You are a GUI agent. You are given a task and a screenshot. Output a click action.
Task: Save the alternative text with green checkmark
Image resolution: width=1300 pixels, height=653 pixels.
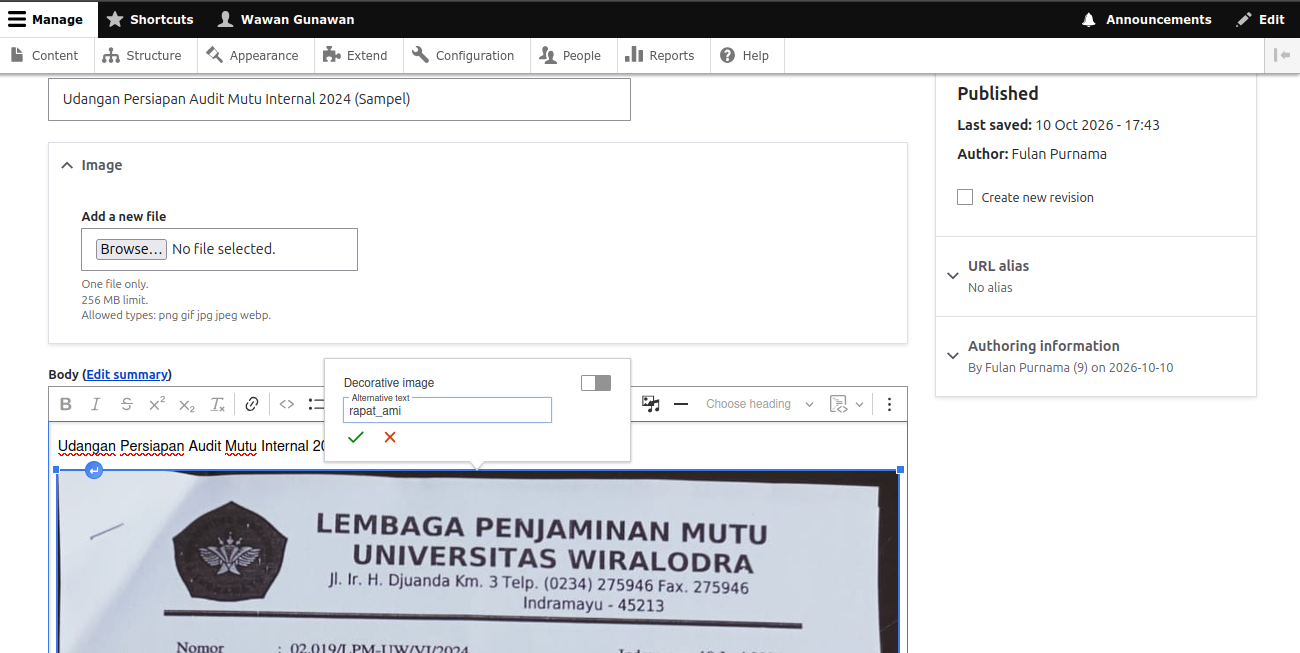point(356,437)
